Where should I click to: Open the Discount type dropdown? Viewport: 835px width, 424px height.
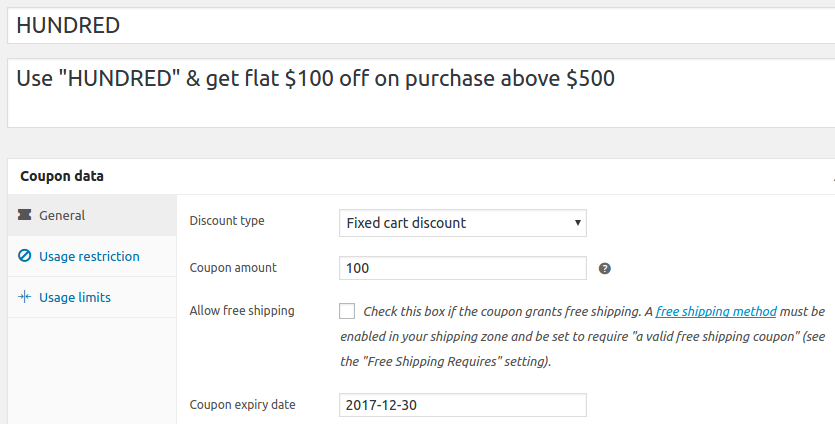(462, 223)
